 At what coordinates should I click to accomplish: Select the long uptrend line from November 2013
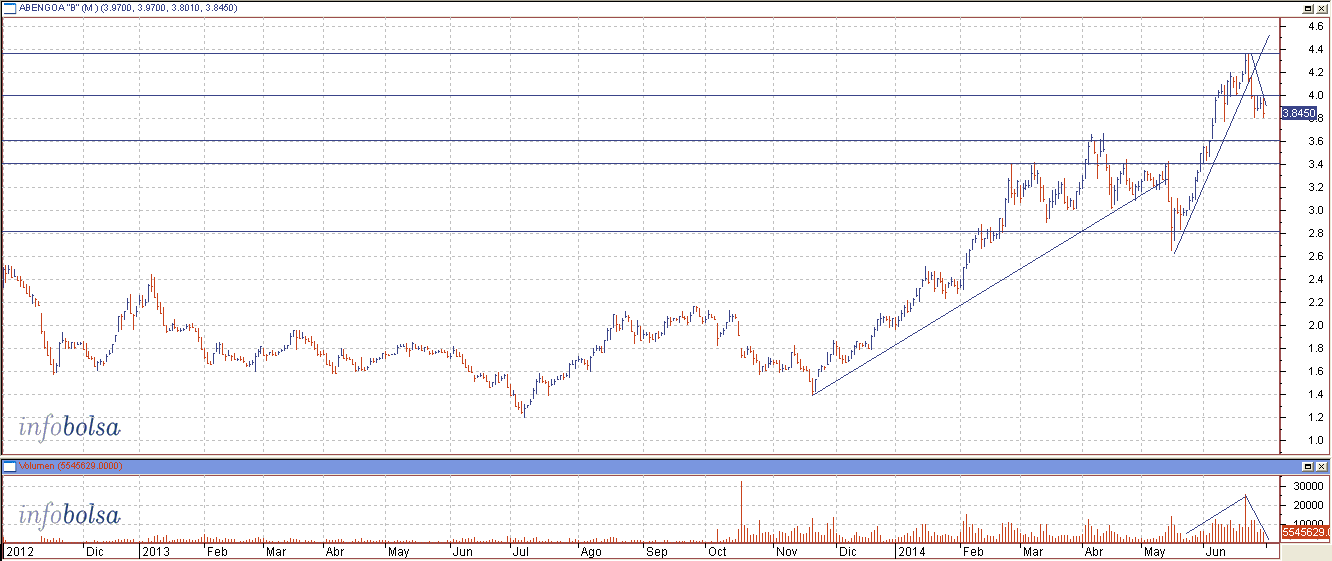click(990, 285)
